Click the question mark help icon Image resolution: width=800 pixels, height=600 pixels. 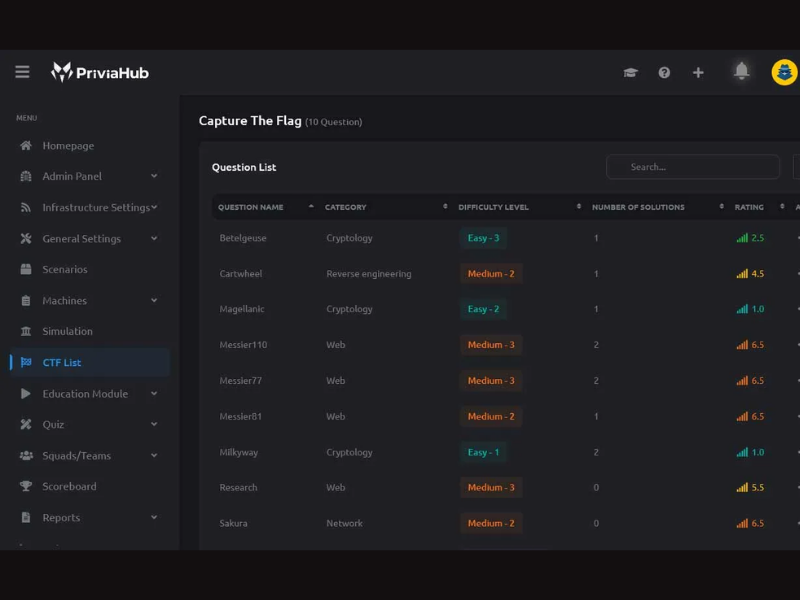pyautogui.click(x=664, y=72)
